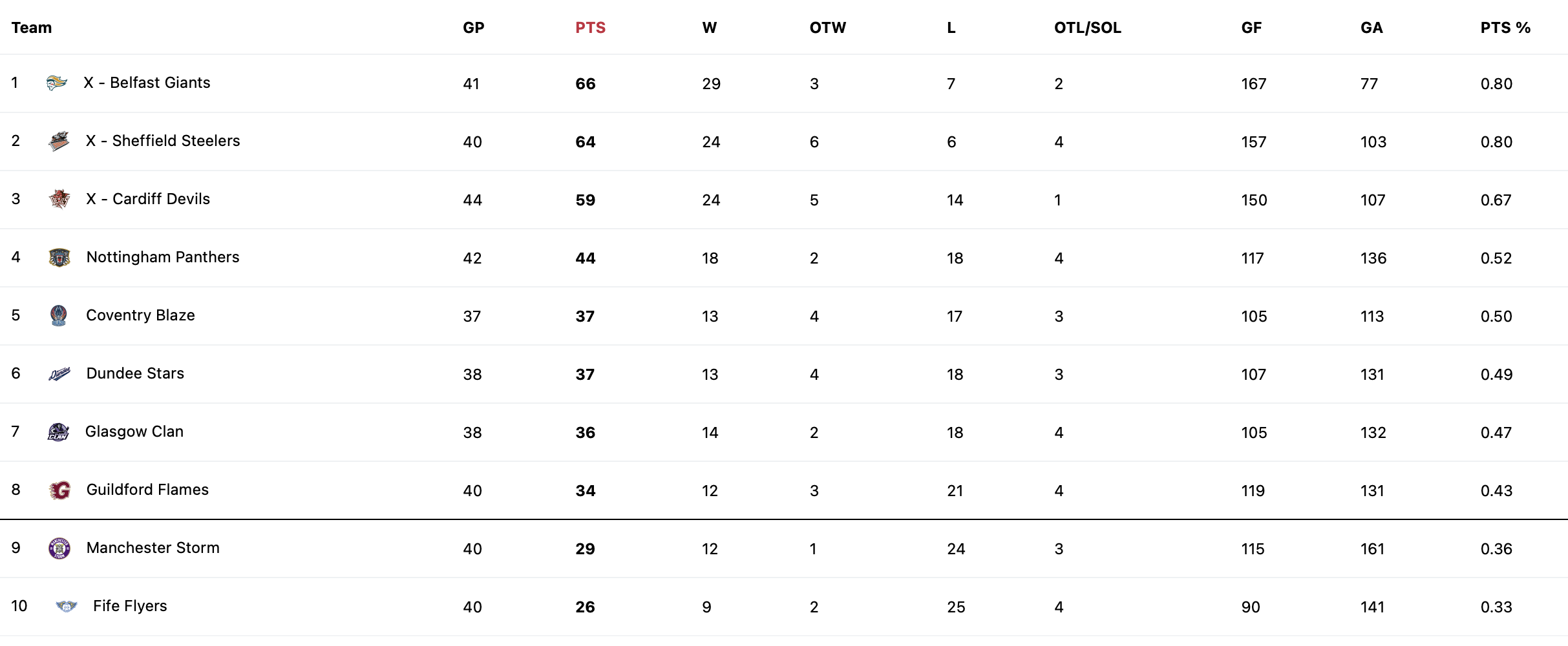
Task: Sort table by GP column header
Action: click(474, 28)
